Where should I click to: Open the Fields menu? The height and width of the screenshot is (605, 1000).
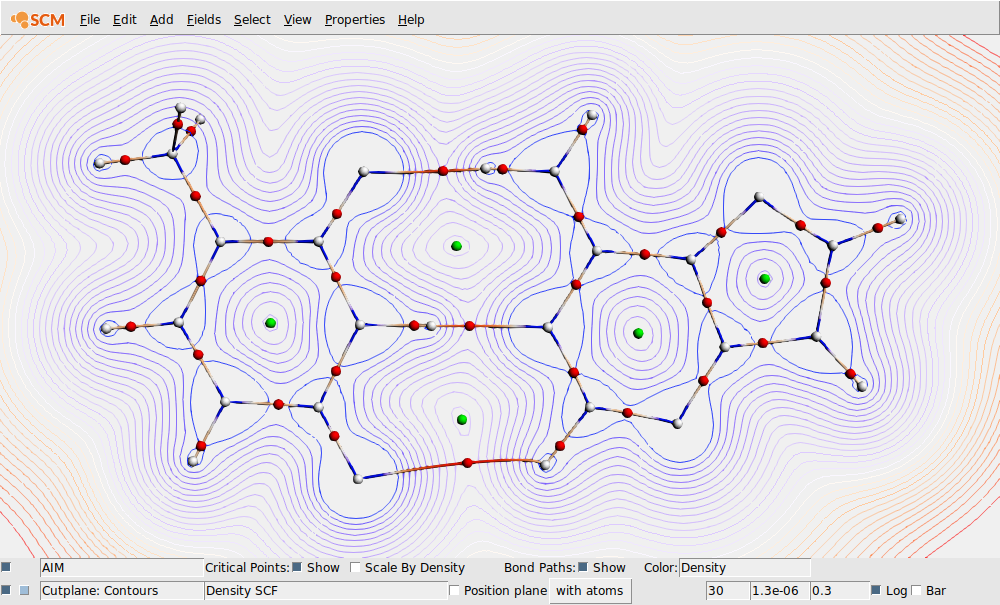(203, 19)
